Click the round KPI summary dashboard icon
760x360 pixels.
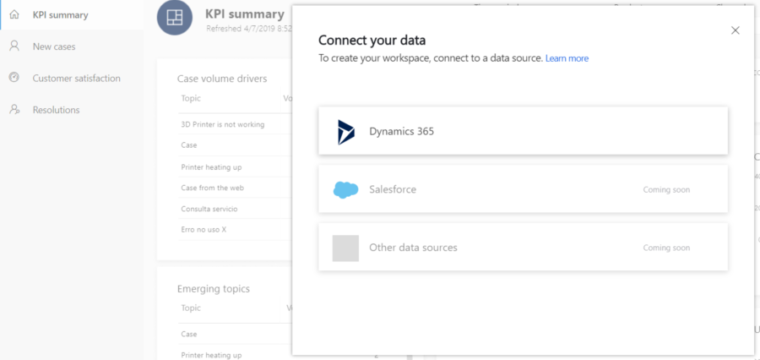pos(174,17)
